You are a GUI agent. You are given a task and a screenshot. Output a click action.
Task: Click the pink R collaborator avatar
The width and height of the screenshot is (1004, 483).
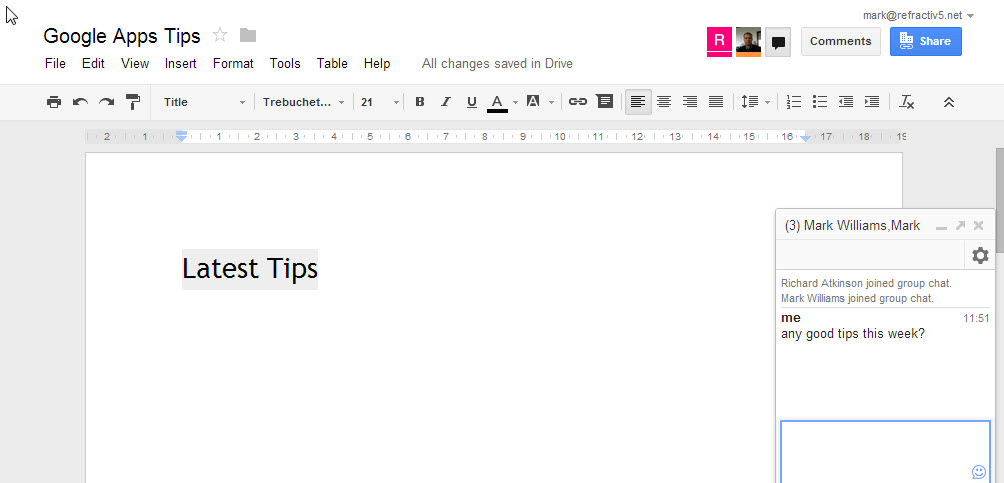pyautogui.click(x=719, y=42)
